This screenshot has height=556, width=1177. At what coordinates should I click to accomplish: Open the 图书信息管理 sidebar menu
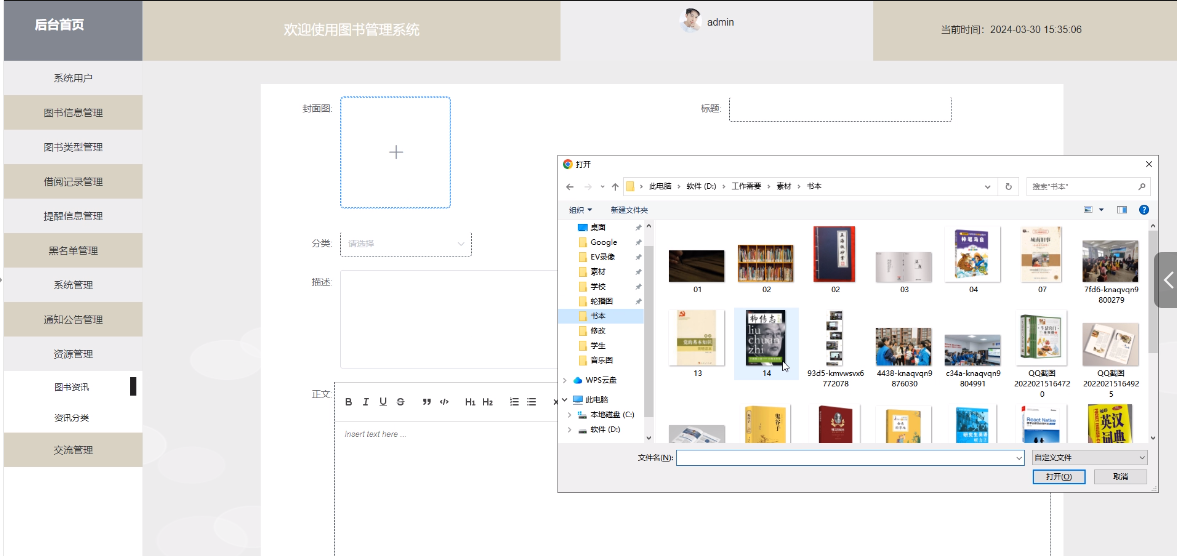(73, 113)
